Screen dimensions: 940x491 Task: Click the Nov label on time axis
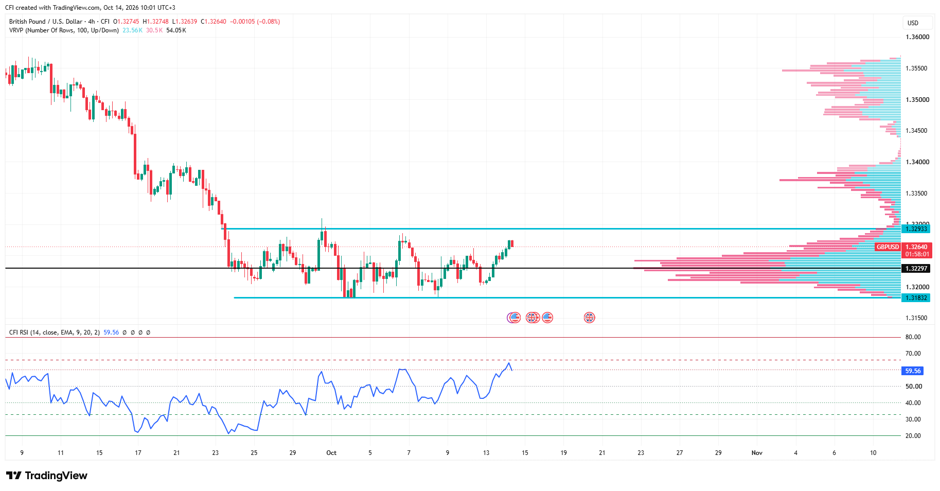point(757,453)
